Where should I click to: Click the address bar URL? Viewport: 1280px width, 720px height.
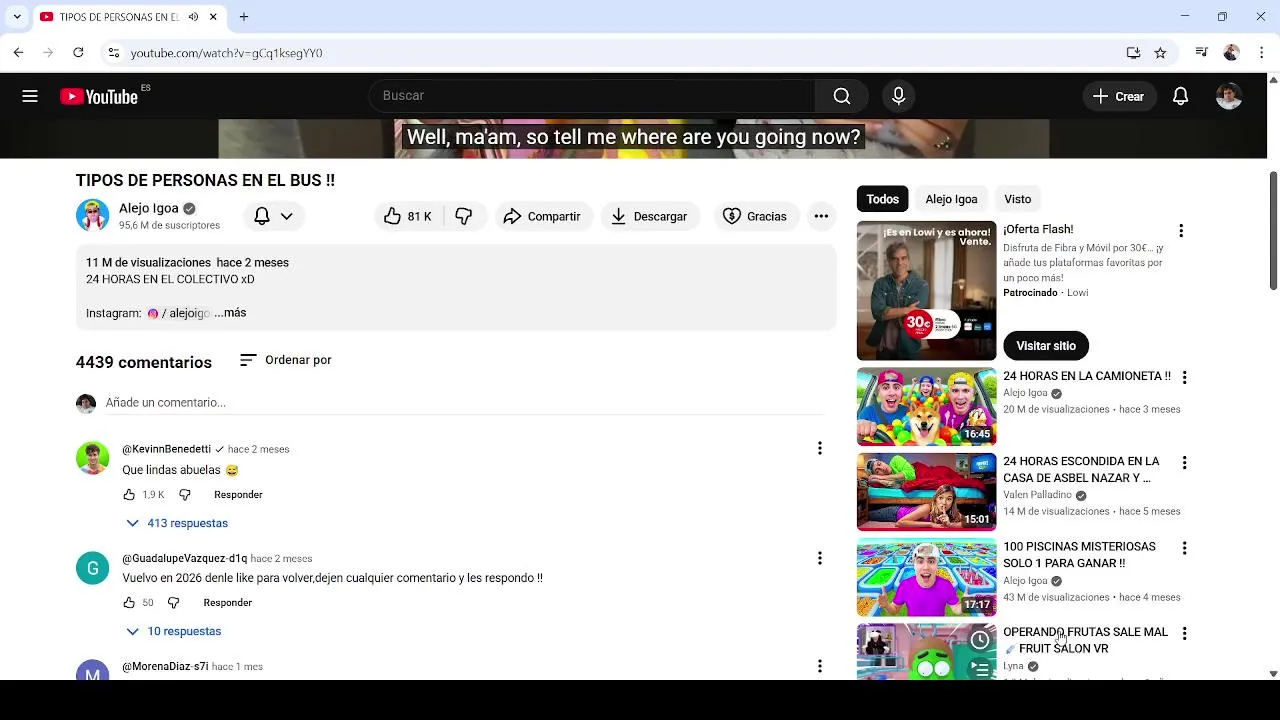tap(226, 53)
